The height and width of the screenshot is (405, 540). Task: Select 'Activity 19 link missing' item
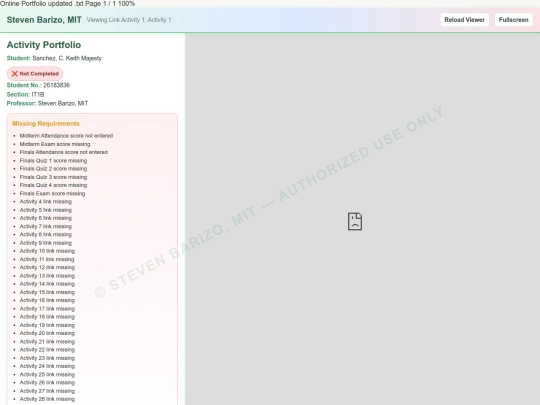click(x=47, y=325)
